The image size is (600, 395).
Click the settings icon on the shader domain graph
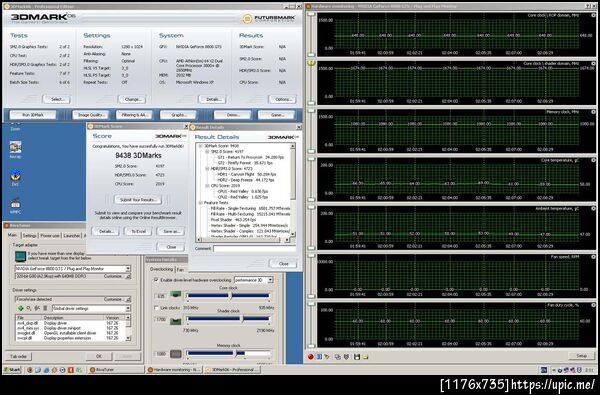point(593,64)
